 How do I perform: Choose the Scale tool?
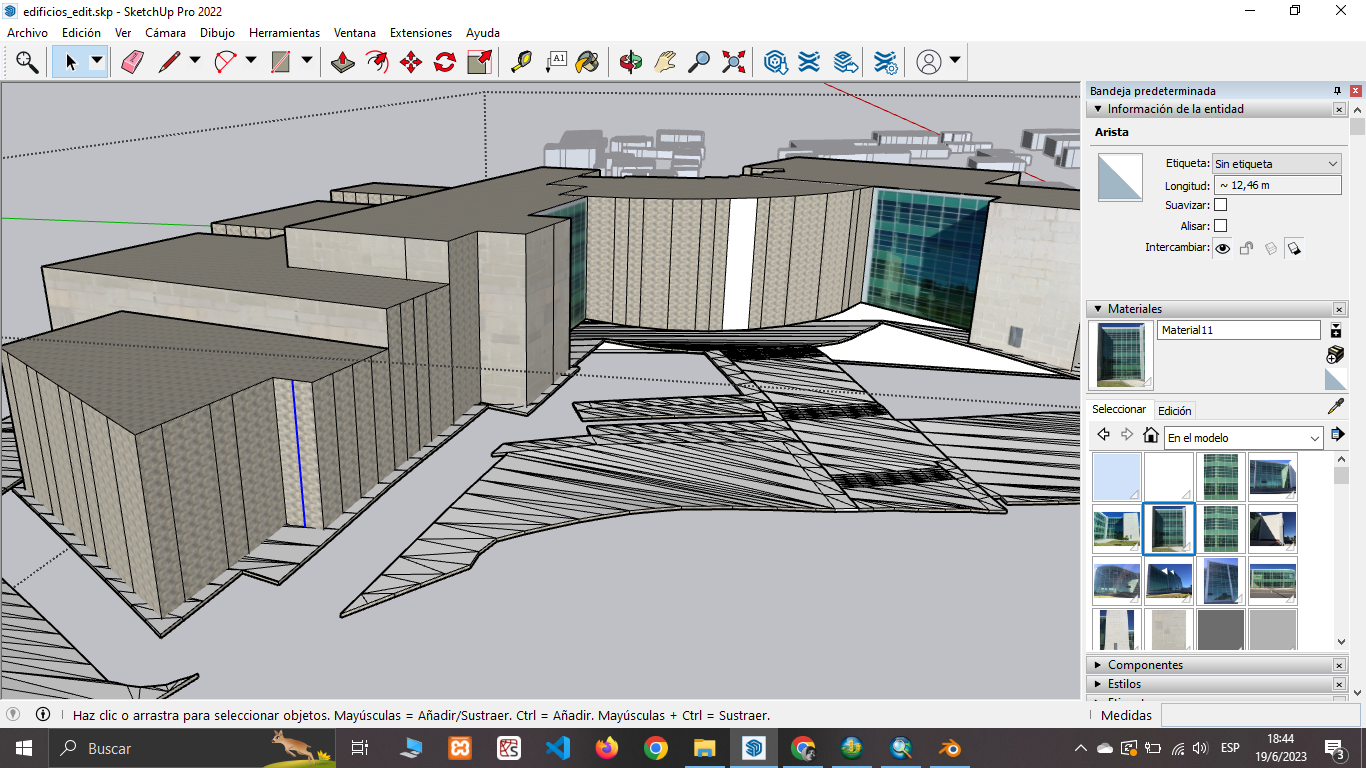479,62
